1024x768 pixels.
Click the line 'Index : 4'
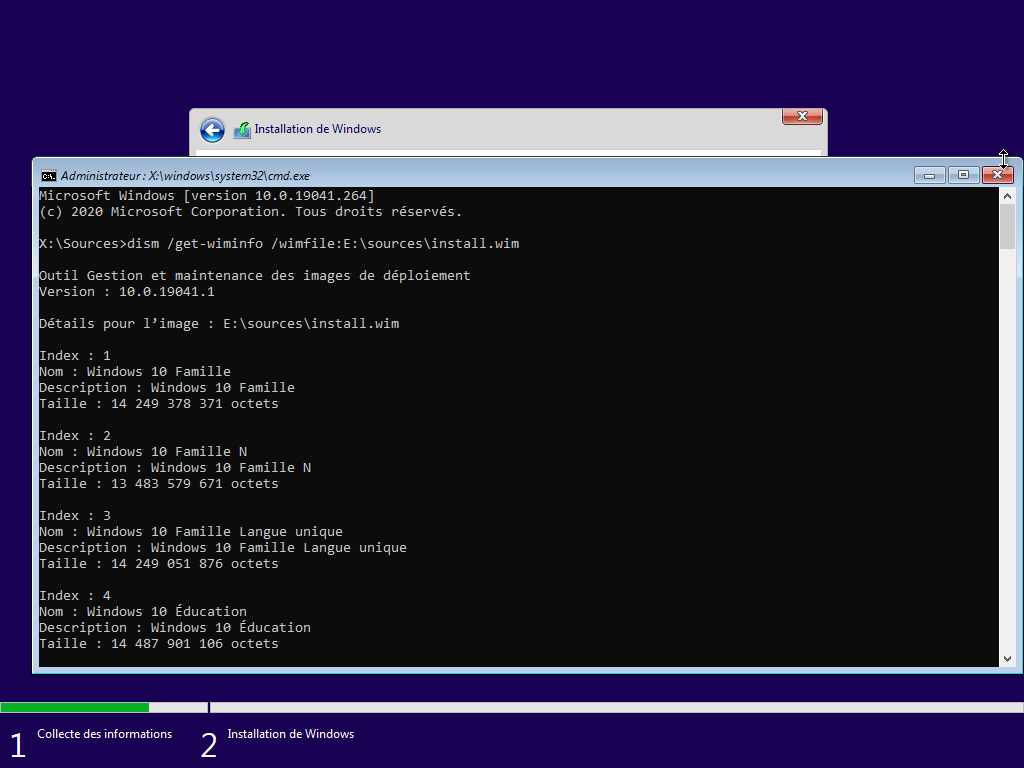[75, 596]
